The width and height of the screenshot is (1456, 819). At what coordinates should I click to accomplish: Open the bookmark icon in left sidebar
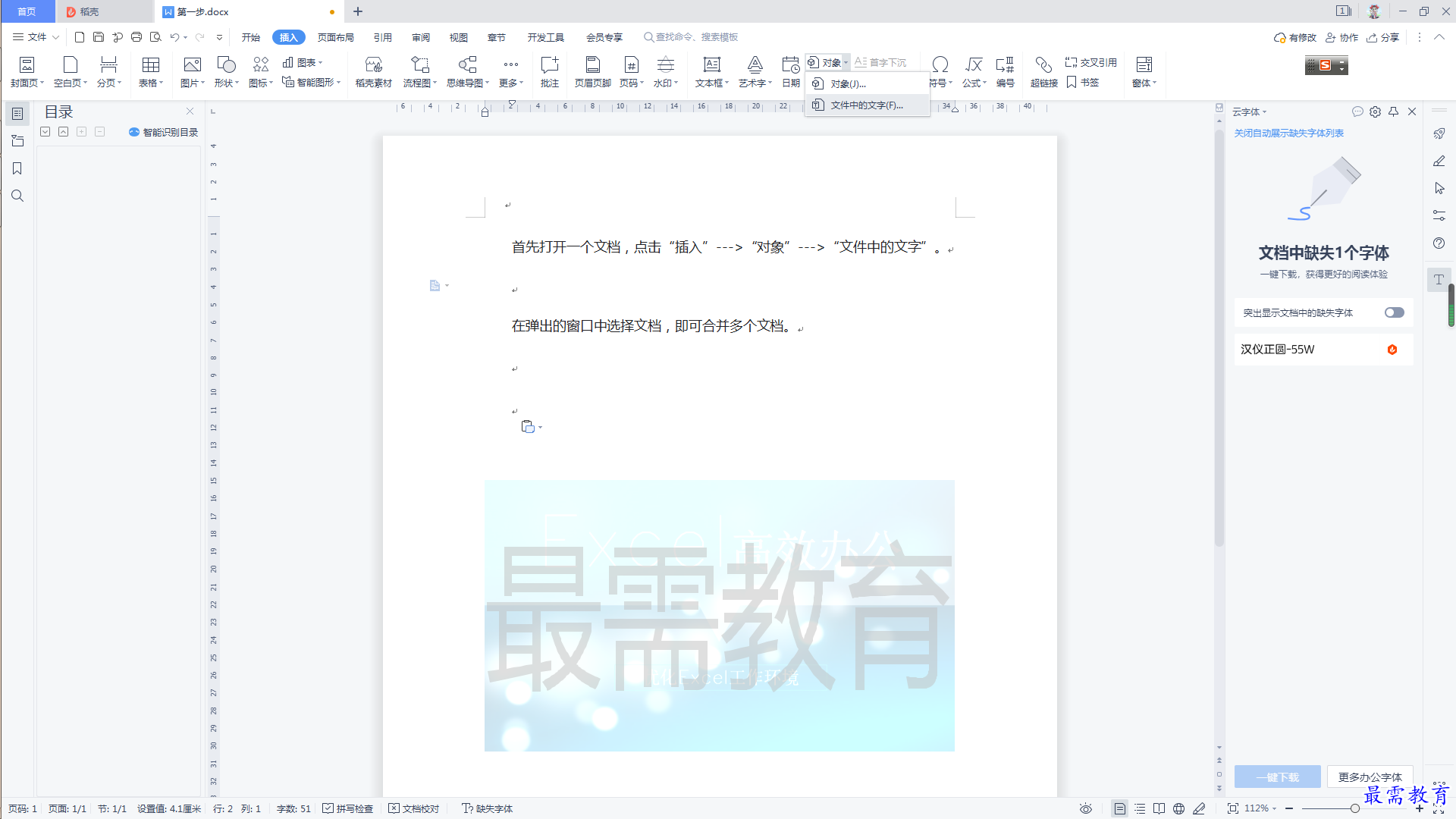click(17, 168)
